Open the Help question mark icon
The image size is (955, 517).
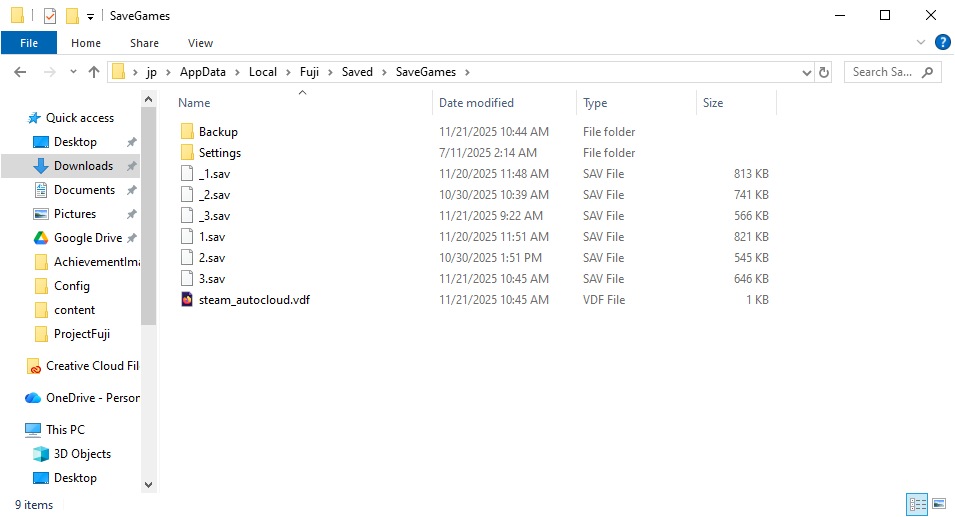tap(941, 43)
